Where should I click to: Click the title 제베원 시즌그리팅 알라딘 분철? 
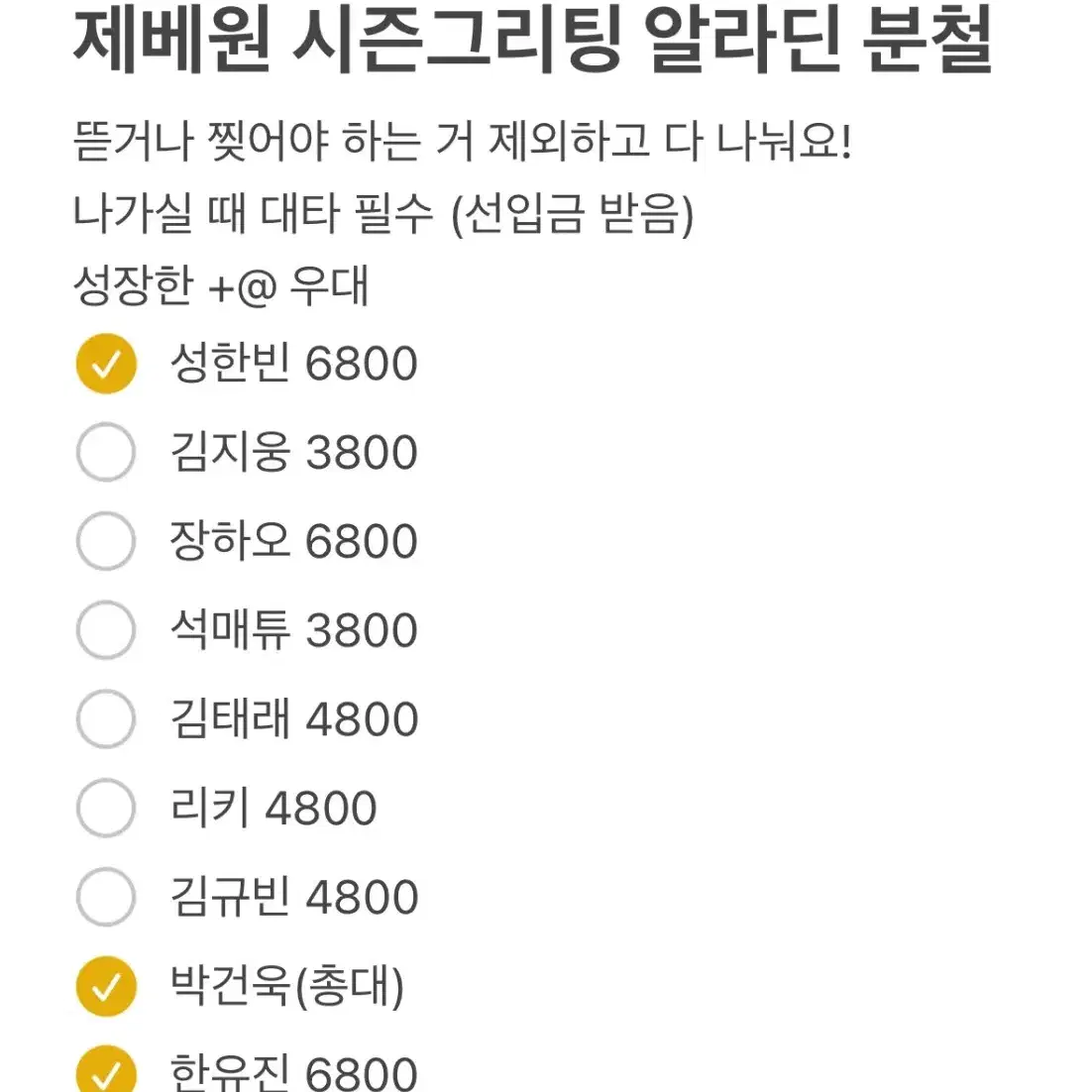click(533, 39)
